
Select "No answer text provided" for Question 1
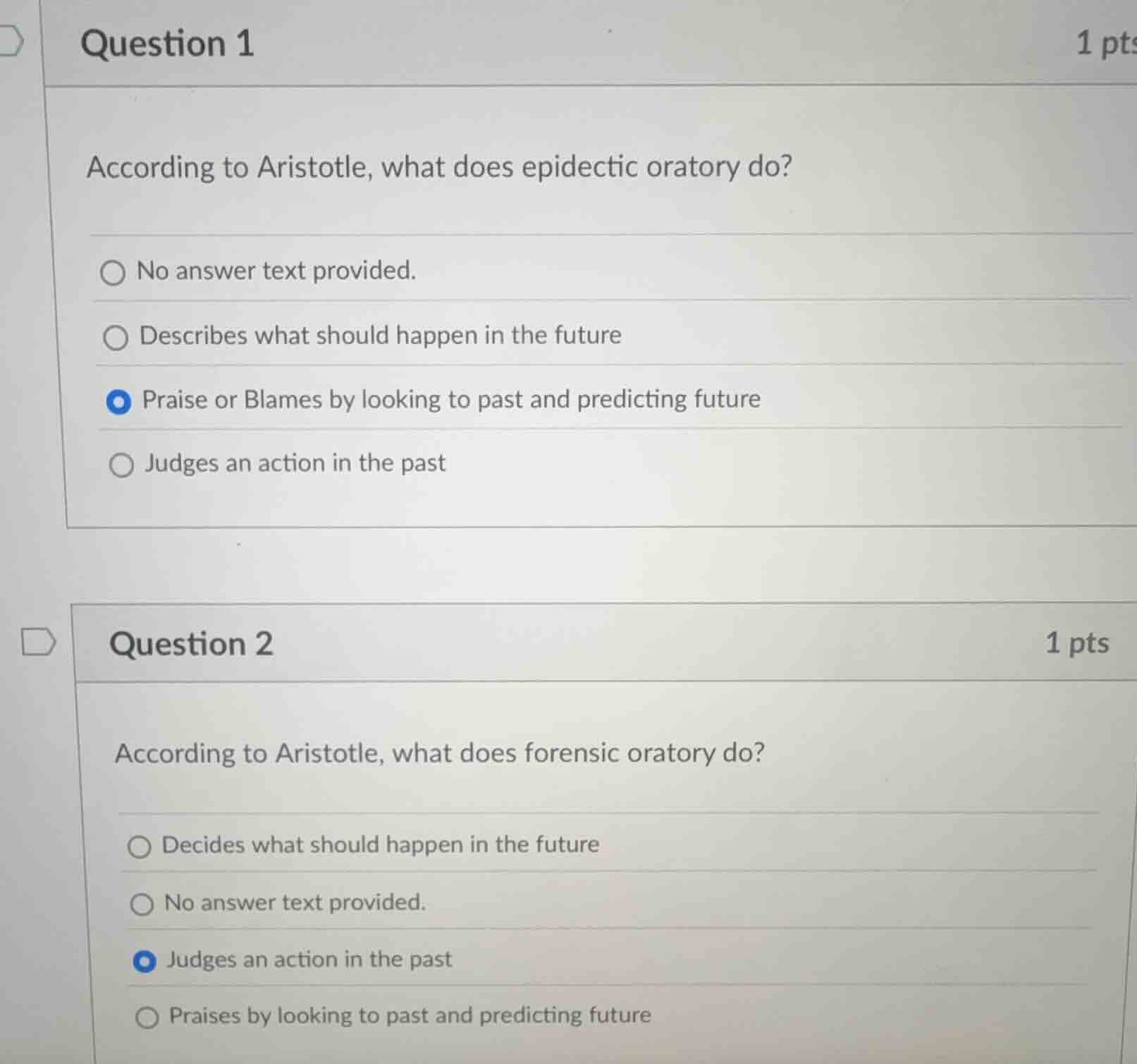point(115,272)
